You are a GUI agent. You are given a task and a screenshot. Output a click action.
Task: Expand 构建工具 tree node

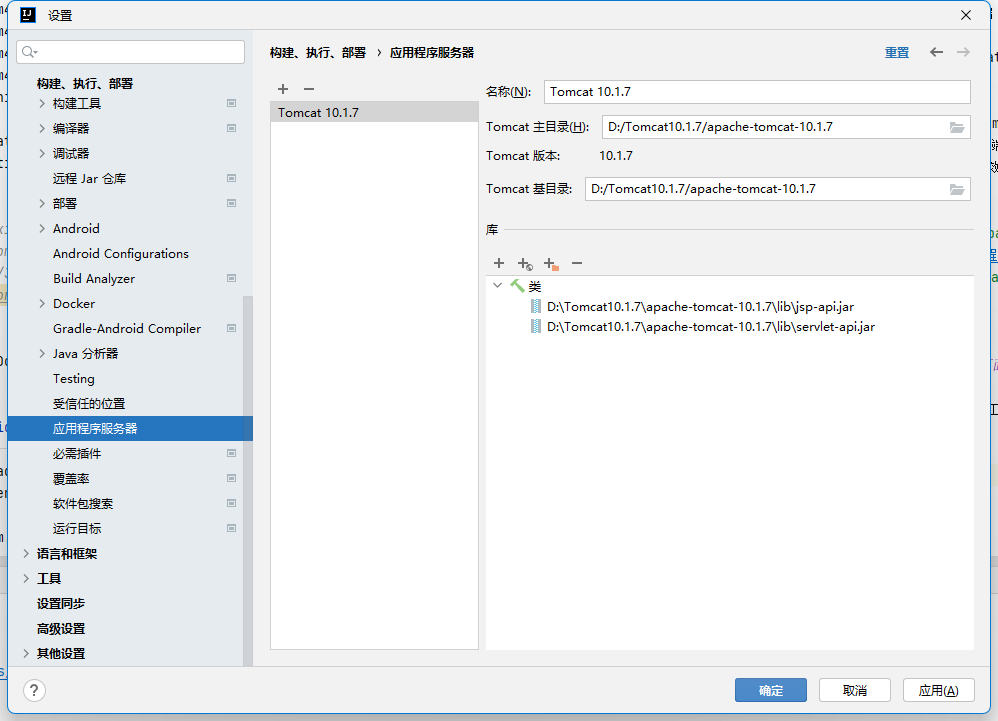coord(42,103)
